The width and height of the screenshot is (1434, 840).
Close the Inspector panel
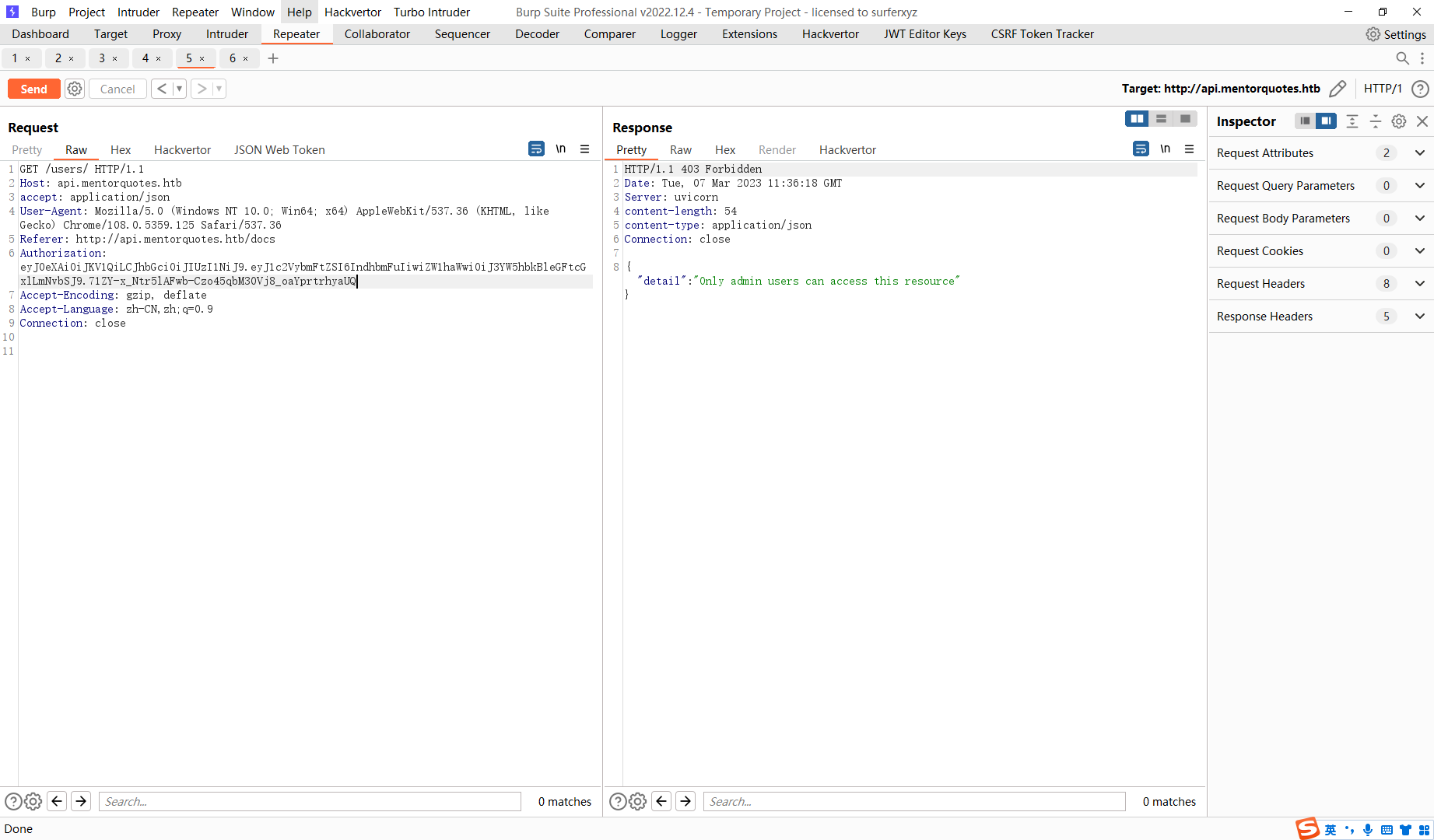pos(1422,121)
